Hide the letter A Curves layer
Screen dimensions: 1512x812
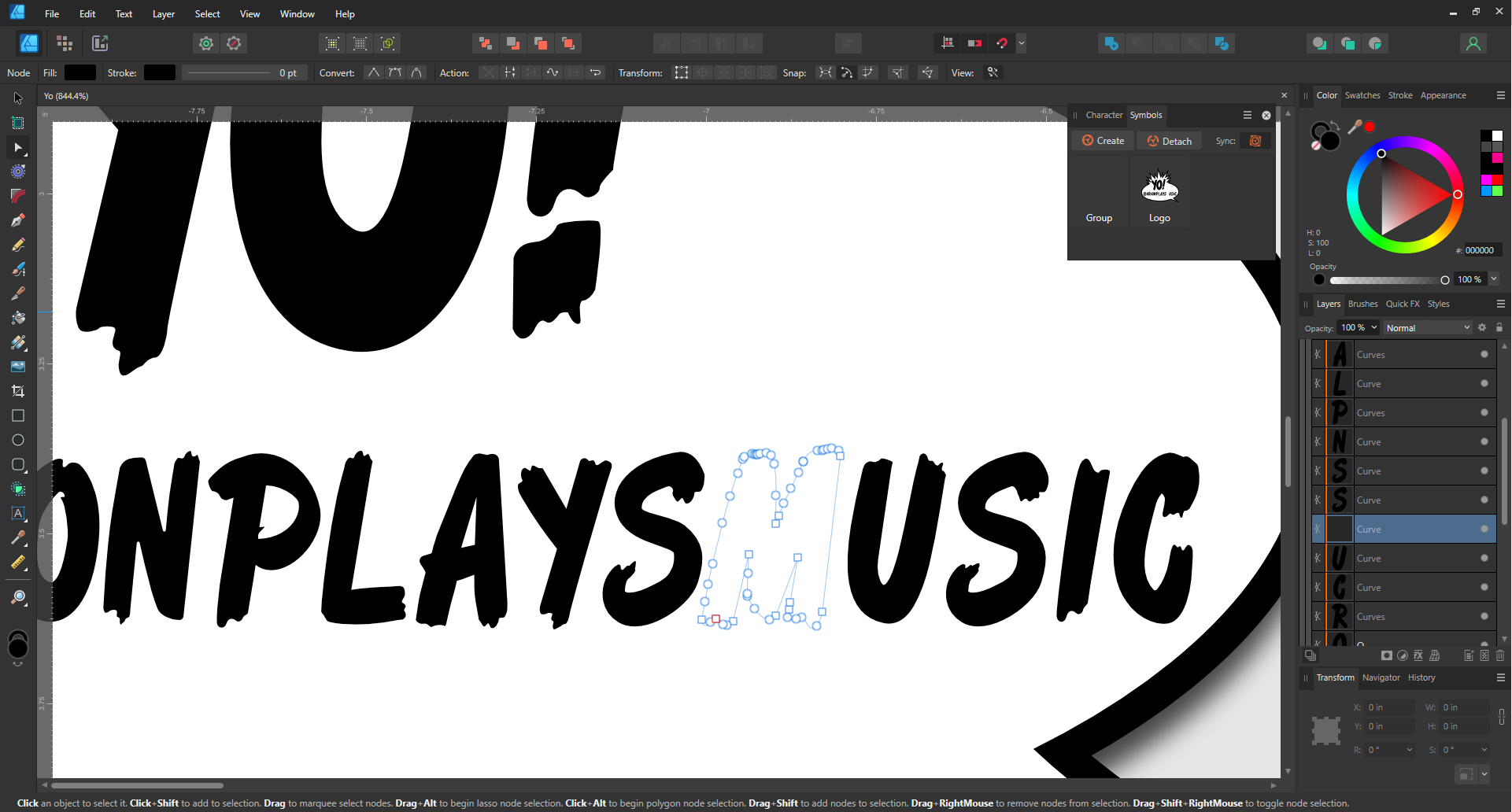1484,354
